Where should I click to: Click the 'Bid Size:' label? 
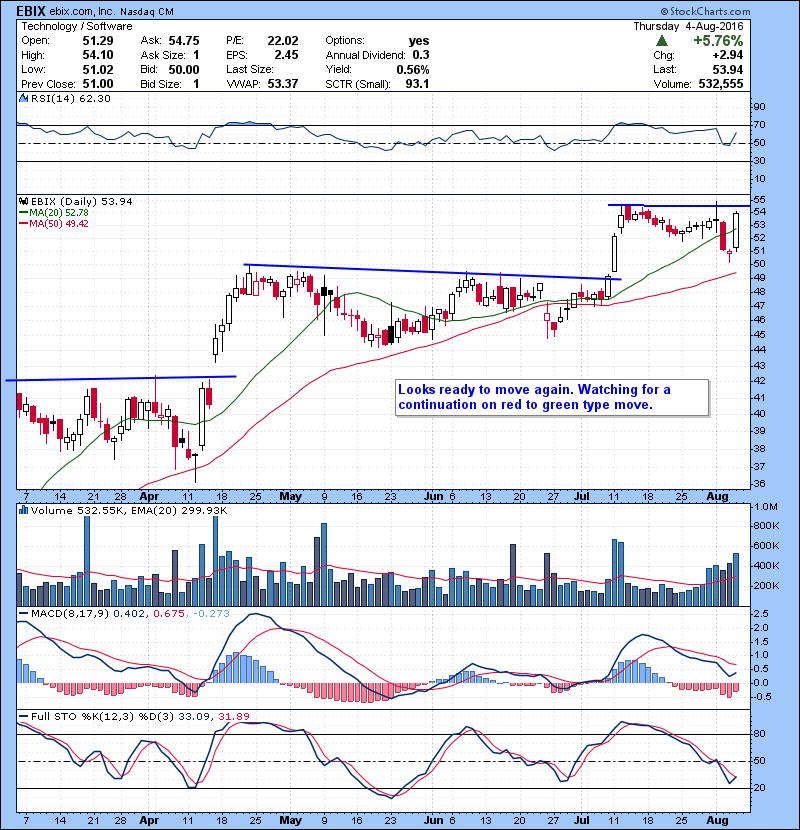pyautogui.click(x=161, y=84)
